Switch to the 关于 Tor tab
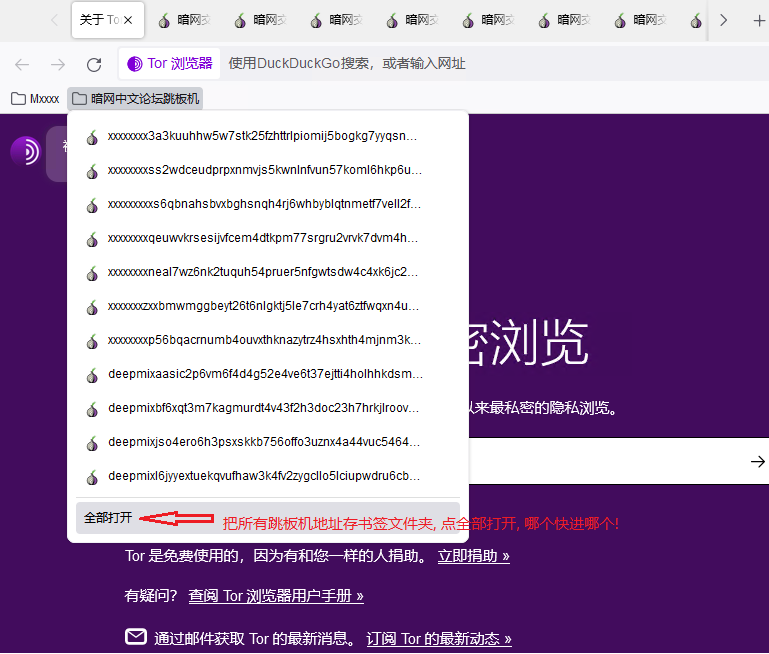This screenshot has height=654, width=769. click(x=108, y=20)
